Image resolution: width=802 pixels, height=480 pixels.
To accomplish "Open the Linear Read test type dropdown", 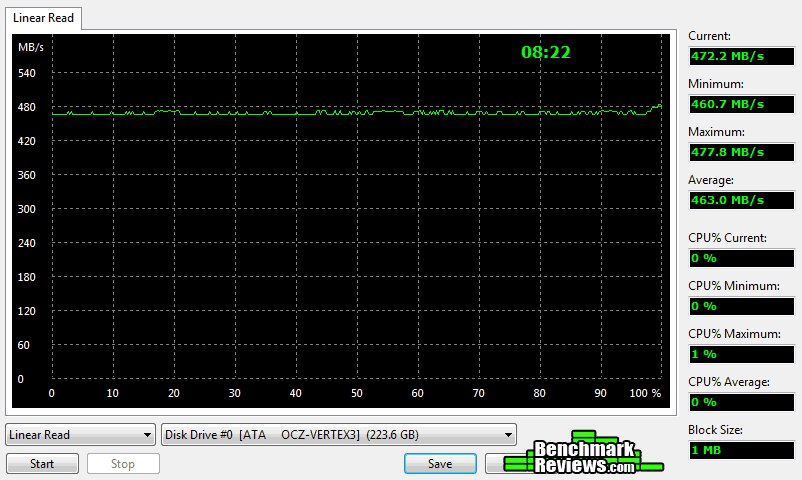I will tap(80, 435).
